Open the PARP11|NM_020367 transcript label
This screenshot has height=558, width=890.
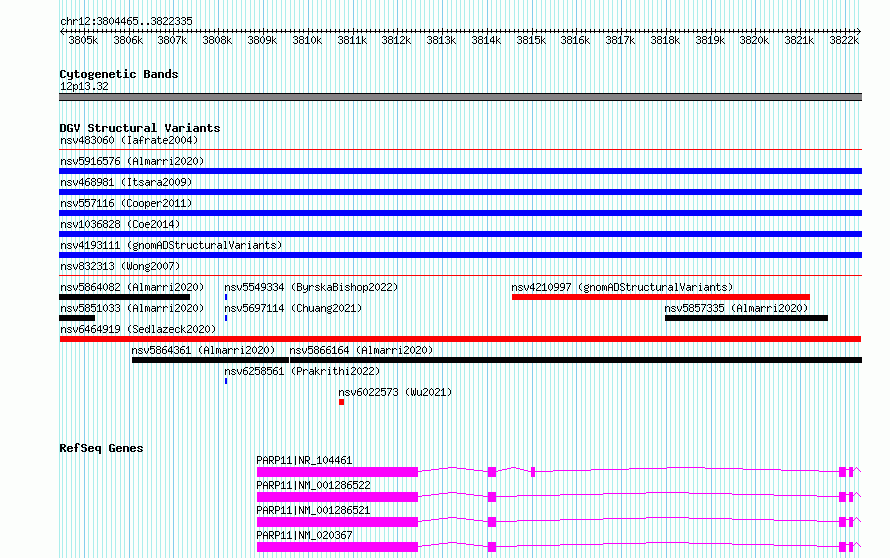(x=304, y=535)
